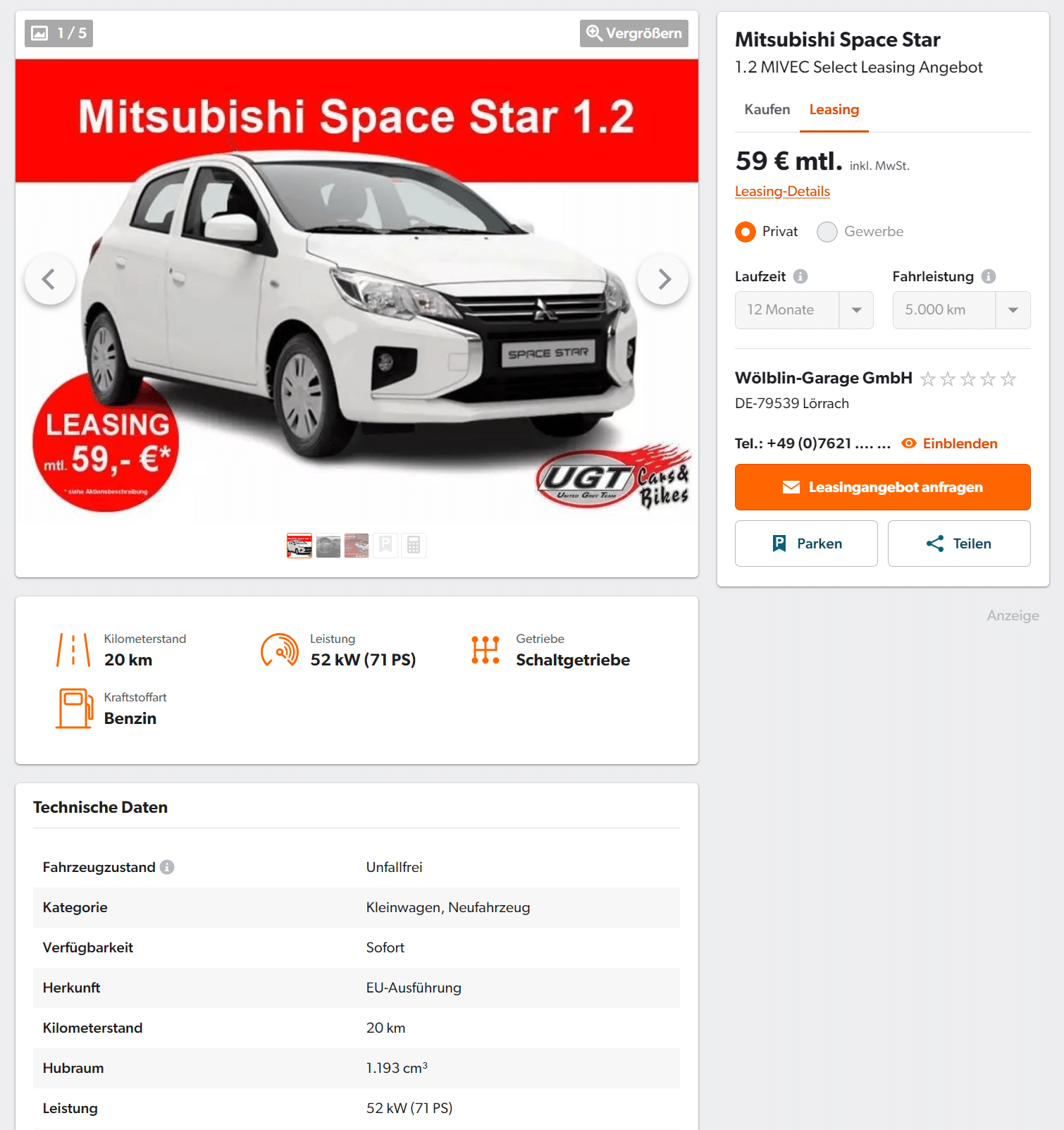Select the Privat radio button
The height and width of the screenshot is (1130, 1064).
coord(746,232)
